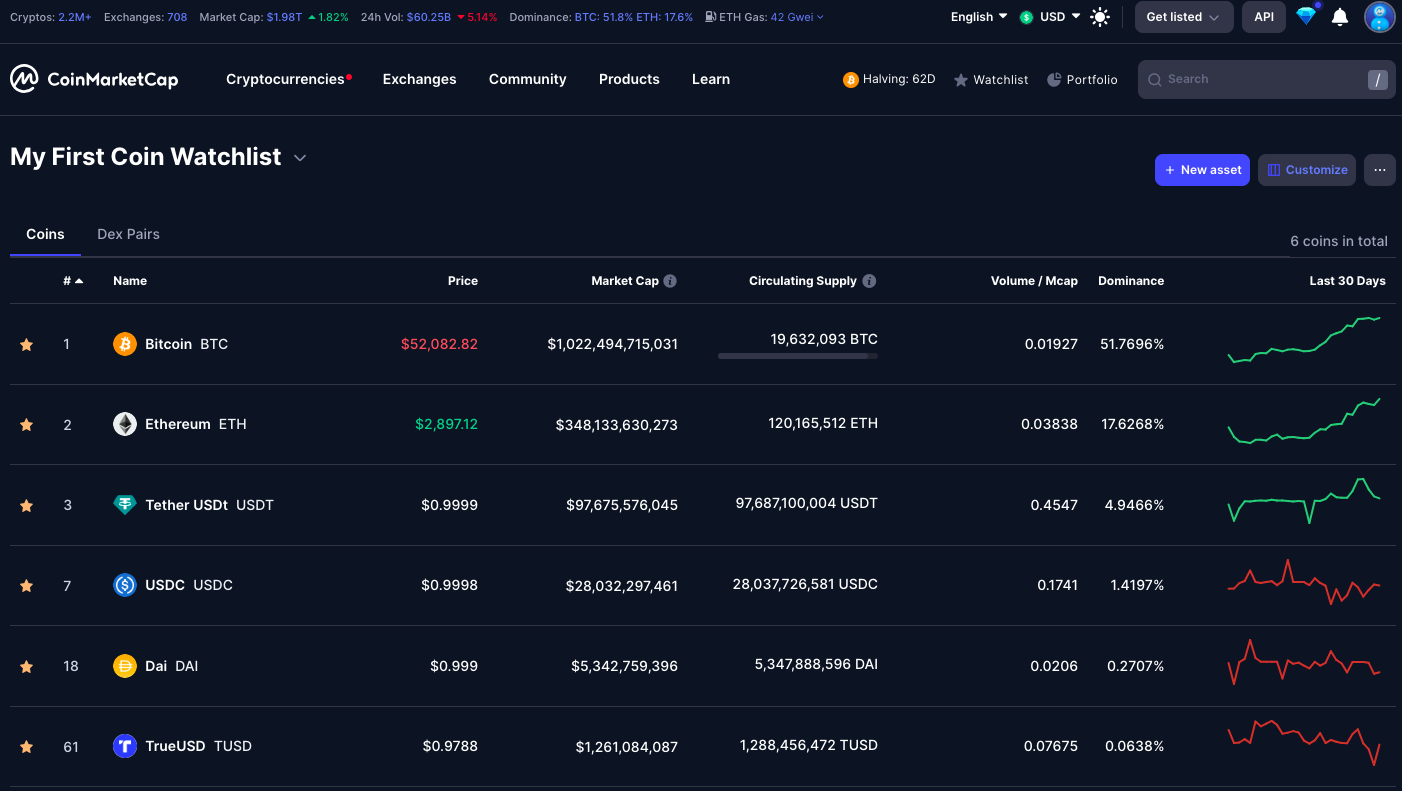The image size is (1402, 791).
Task: Click the Customize button
Action: pyautogui.click(x=1307, y=170)
